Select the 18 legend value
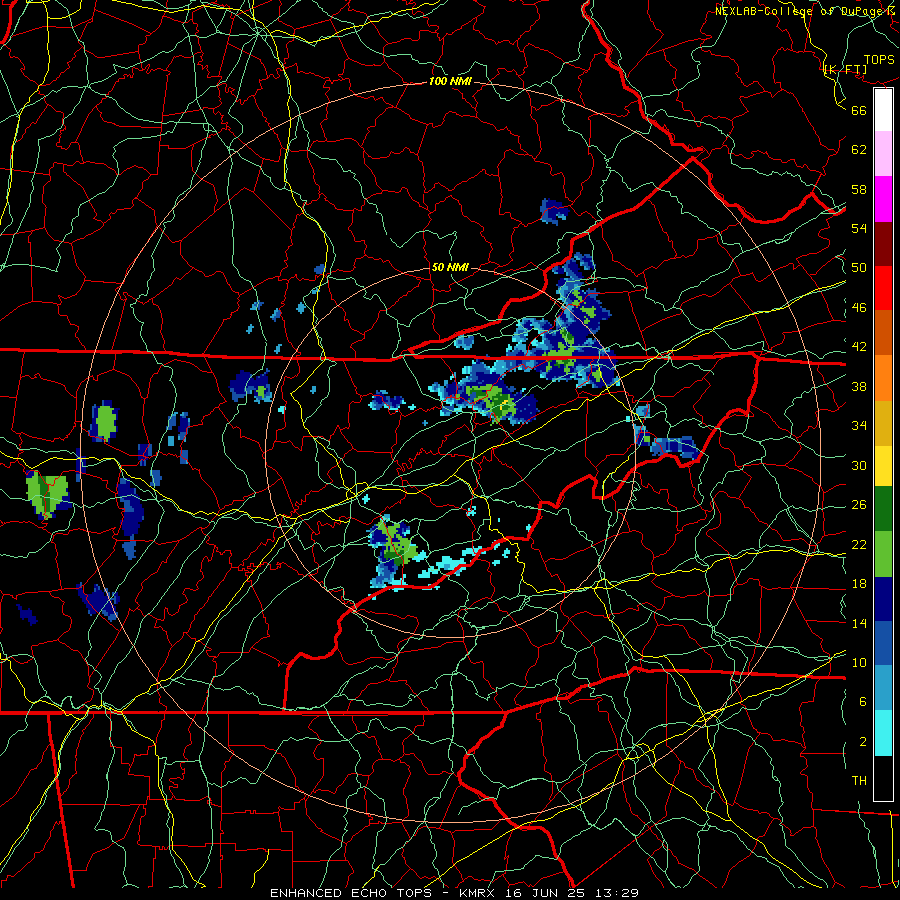The image size is (900, 900). pyautogui.click(x=859, y=584)
